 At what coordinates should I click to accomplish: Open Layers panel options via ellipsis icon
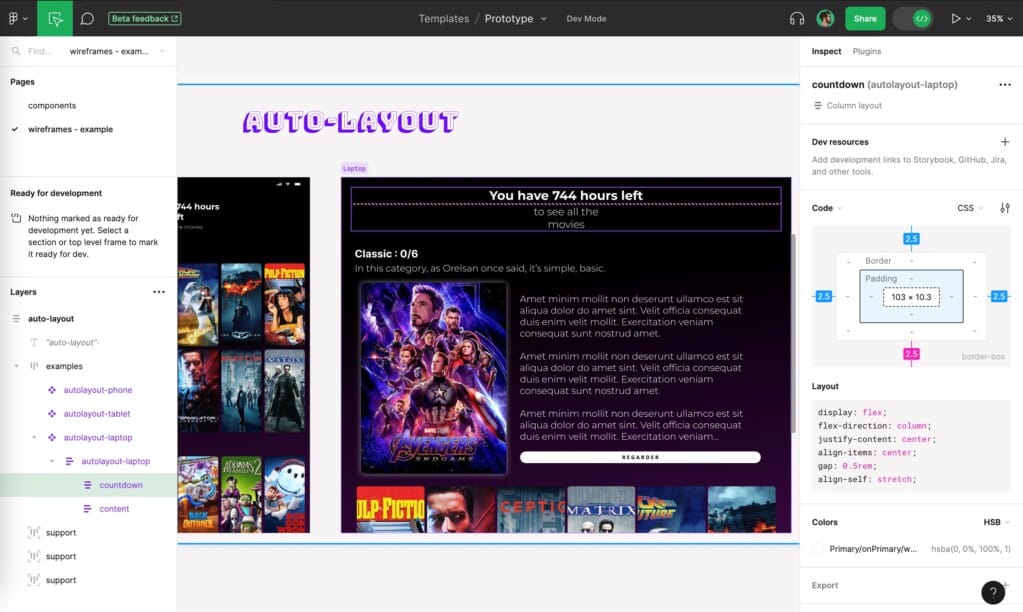point(159,291)
